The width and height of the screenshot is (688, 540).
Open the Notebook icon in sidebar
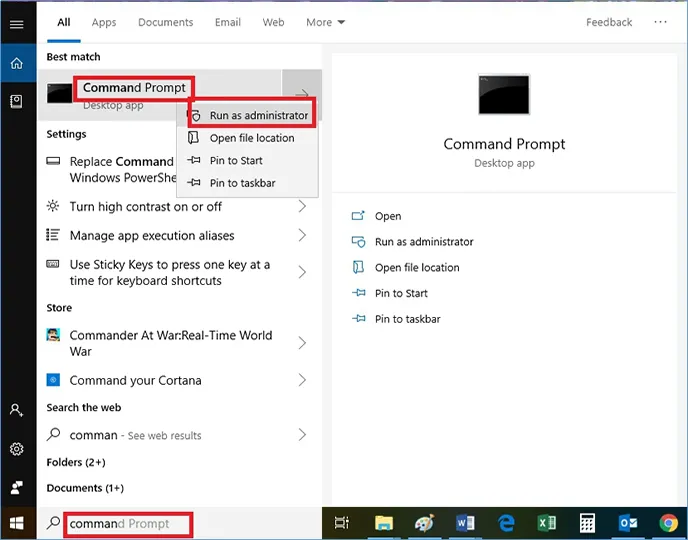click(x=16, y=102)
